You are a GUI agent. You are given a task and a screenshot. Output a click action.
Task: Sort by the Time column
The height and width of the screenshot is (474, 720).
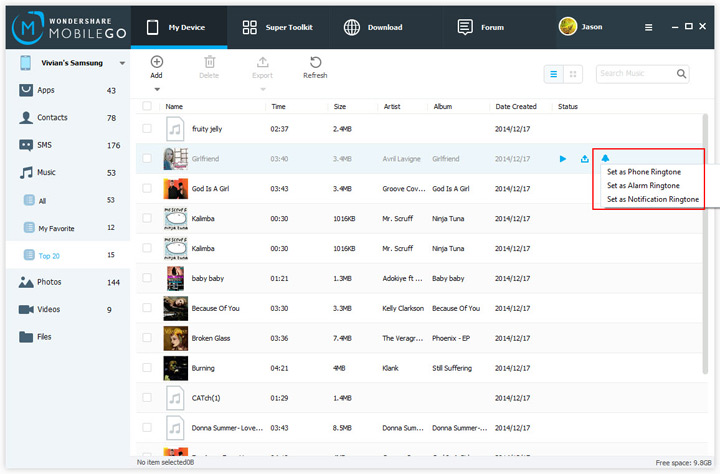[278, 107]
